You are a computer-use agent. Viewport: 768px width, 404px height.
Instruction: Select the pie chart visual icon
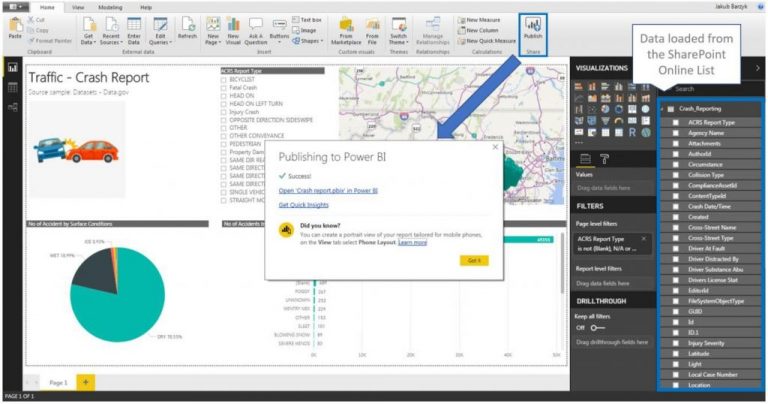[605, 109]
